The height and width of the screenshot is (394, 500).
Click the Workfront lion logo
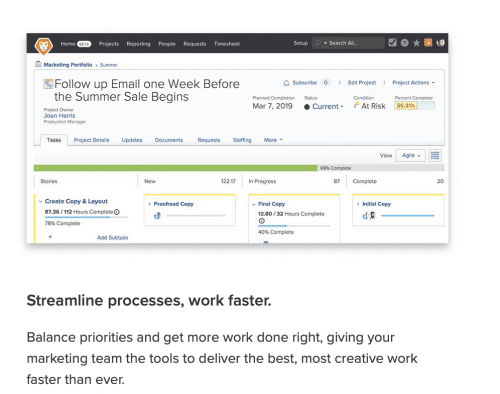click(x=44, y=45)
